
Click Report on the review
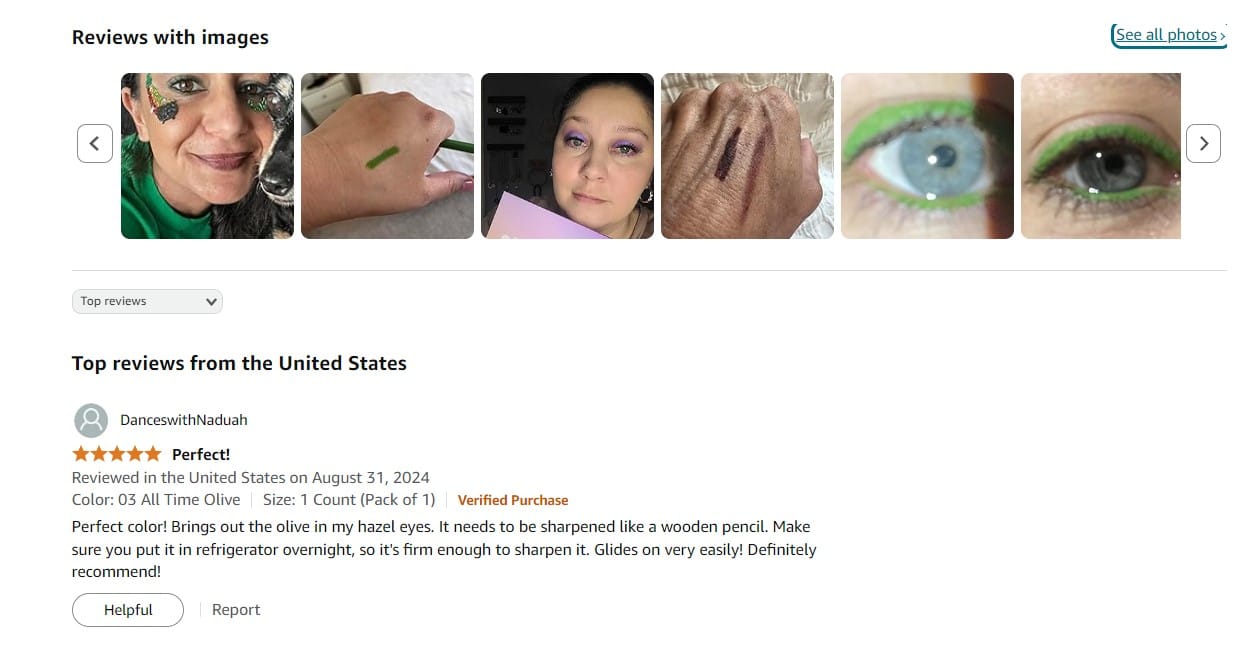point(236,610)
